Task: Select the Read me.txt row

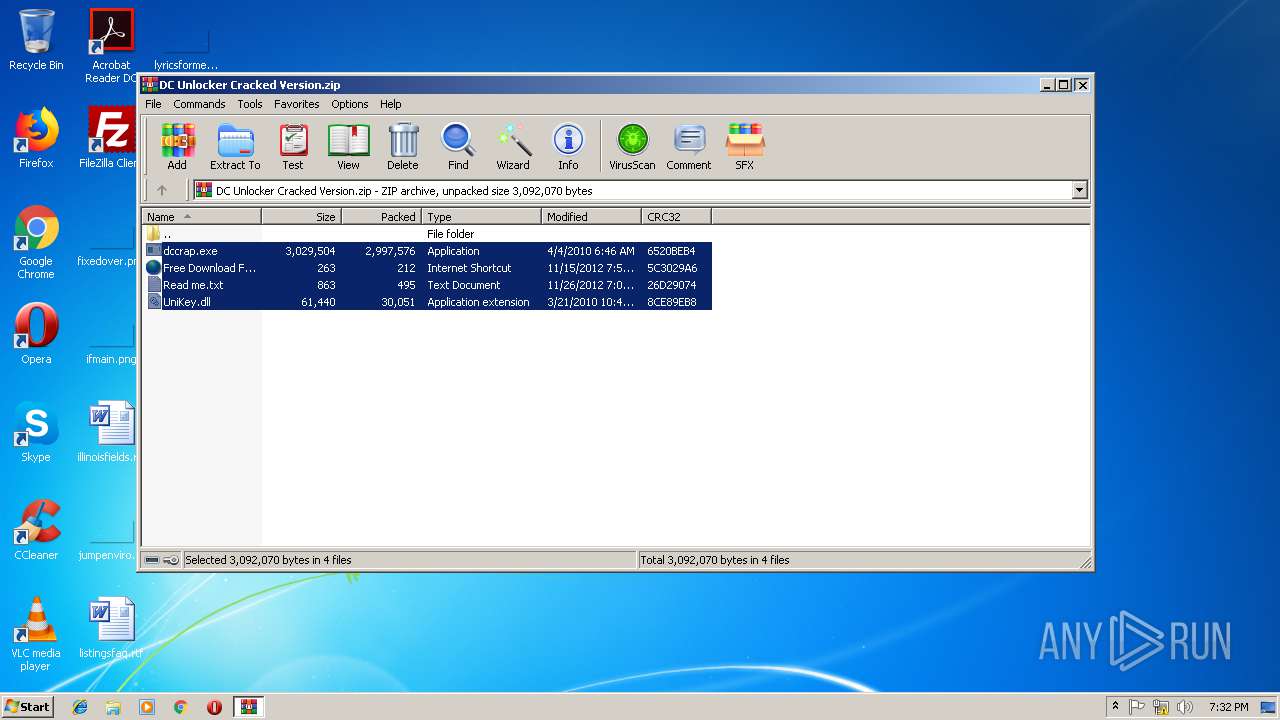Action: point(427,285)
